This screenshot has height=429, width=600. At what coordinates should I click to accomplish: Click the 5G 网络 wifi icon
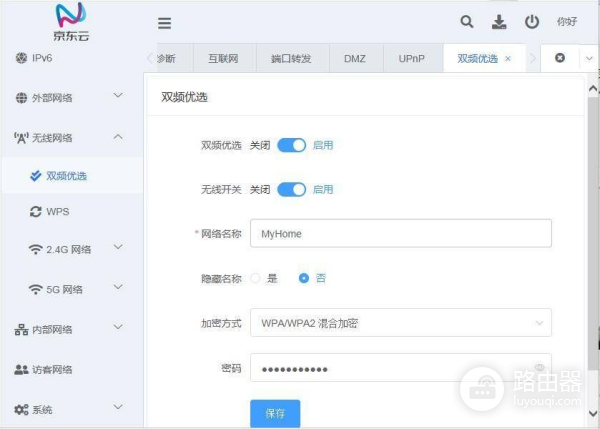36,289
